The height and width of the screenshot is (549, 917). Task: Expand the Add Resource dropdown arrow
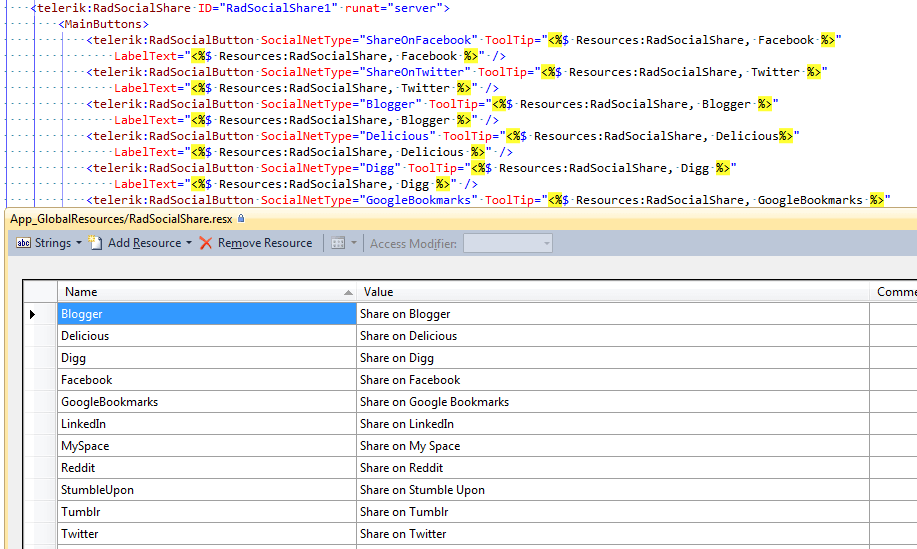(x=189, y=243)
